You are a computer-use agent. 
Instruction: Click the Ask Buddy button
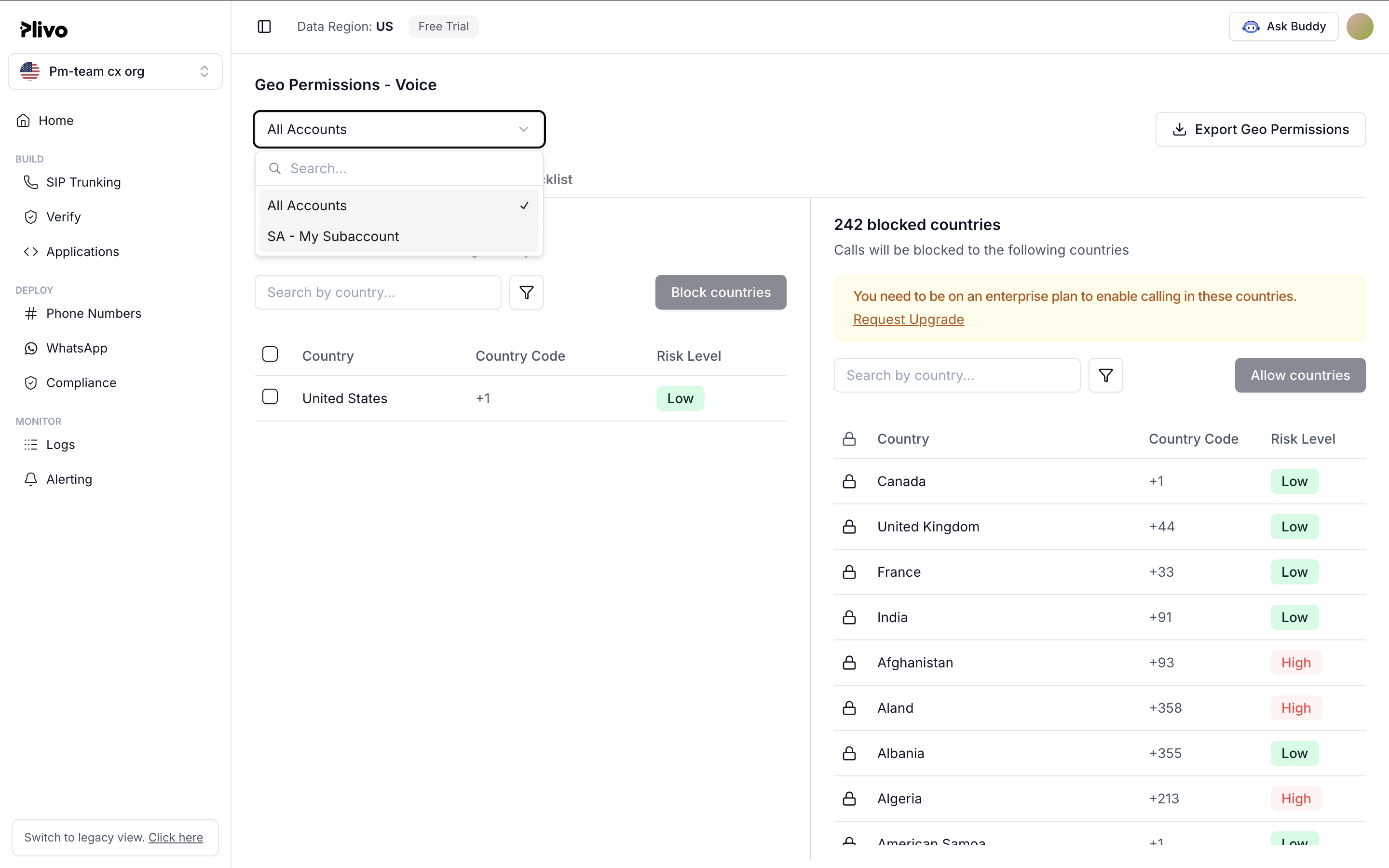[1283, 27]
